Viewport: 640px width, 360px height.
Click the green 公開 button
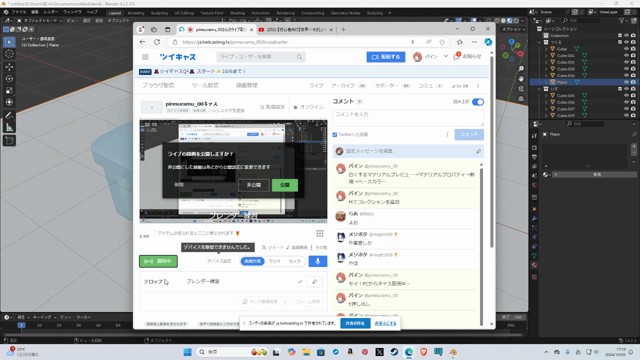284,185
